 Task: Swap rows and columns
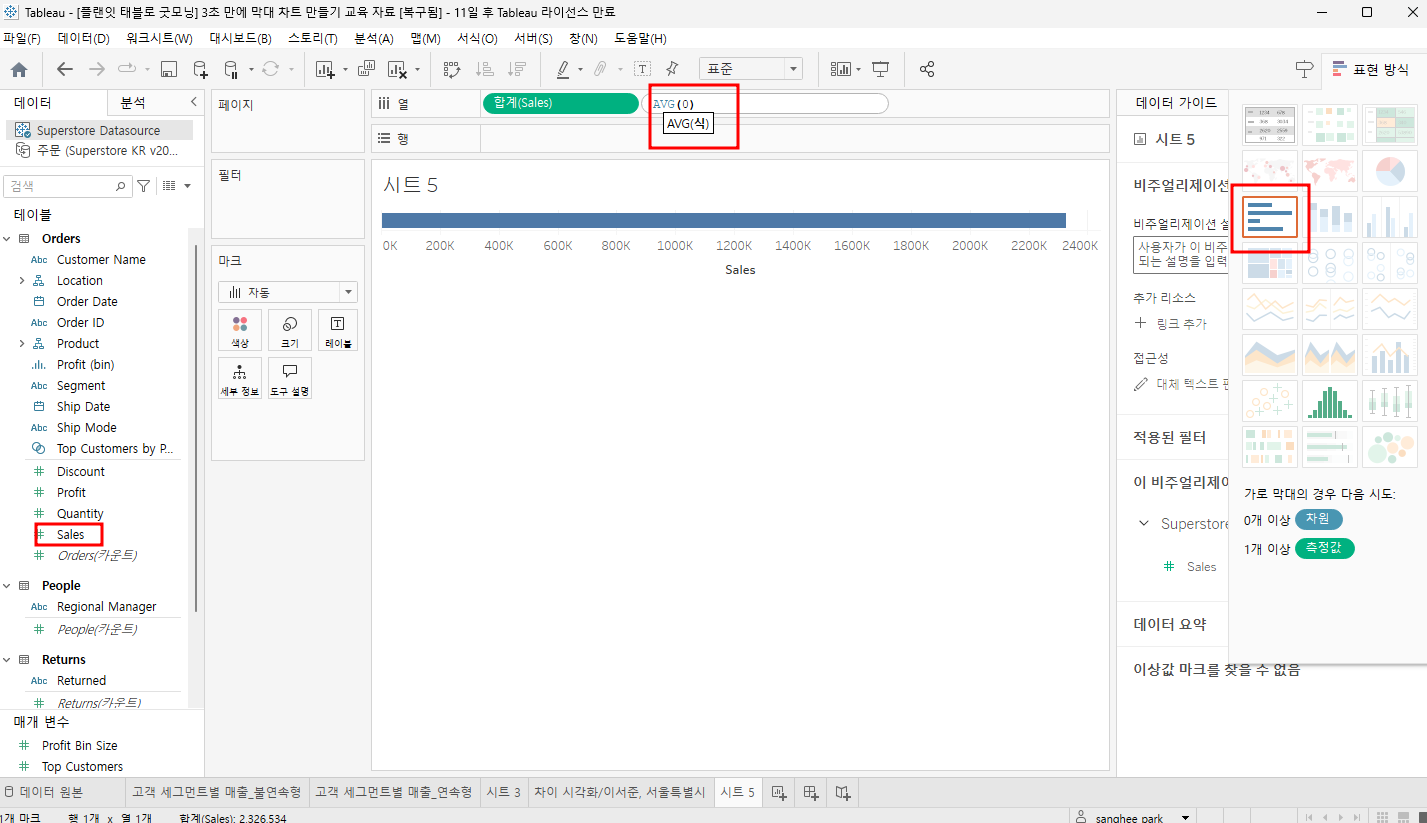click(452, 69)
